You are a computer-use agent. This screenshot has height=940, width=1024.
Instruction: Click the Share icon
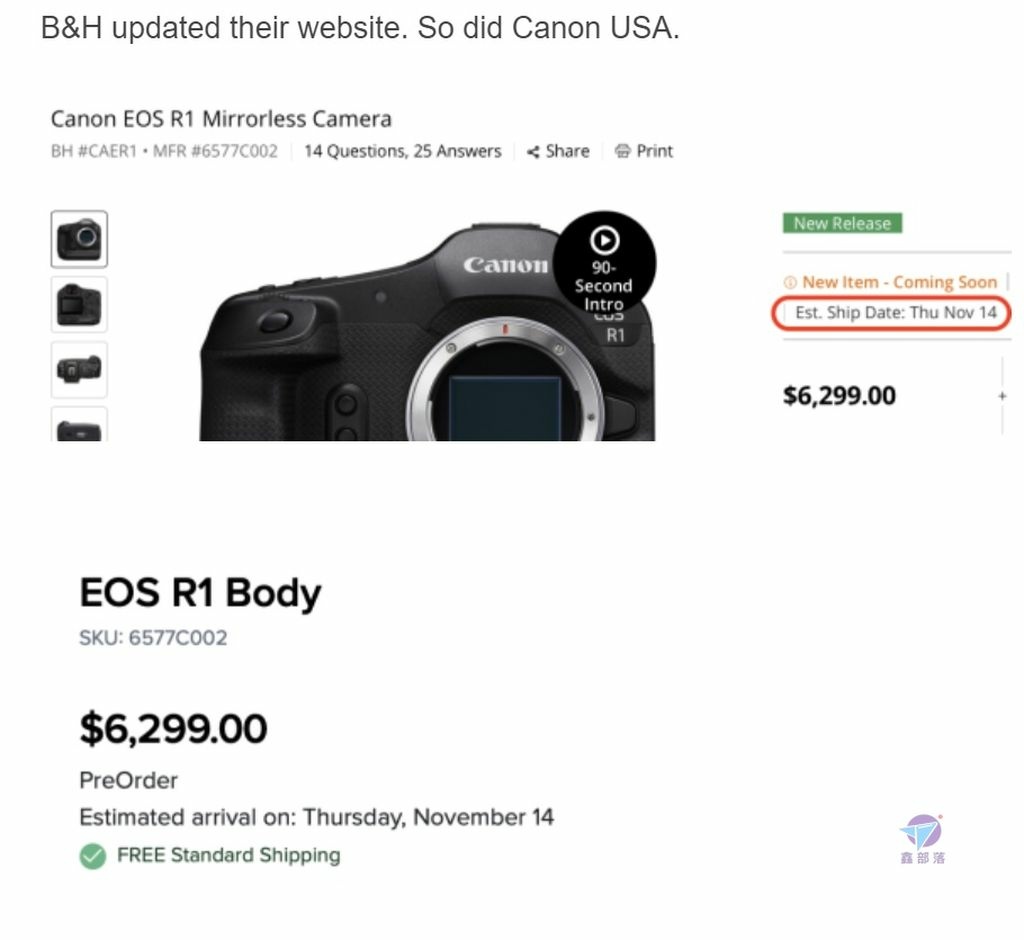click(533, 152)
